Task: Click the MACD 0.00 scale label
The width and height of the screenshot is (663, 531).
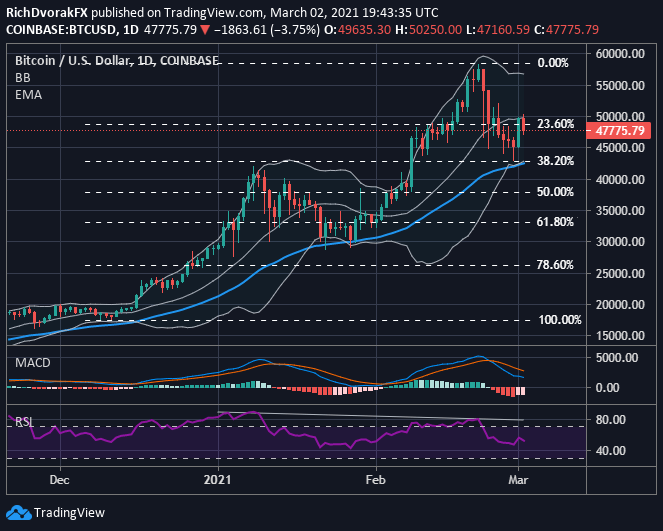Action: (607, 387)
